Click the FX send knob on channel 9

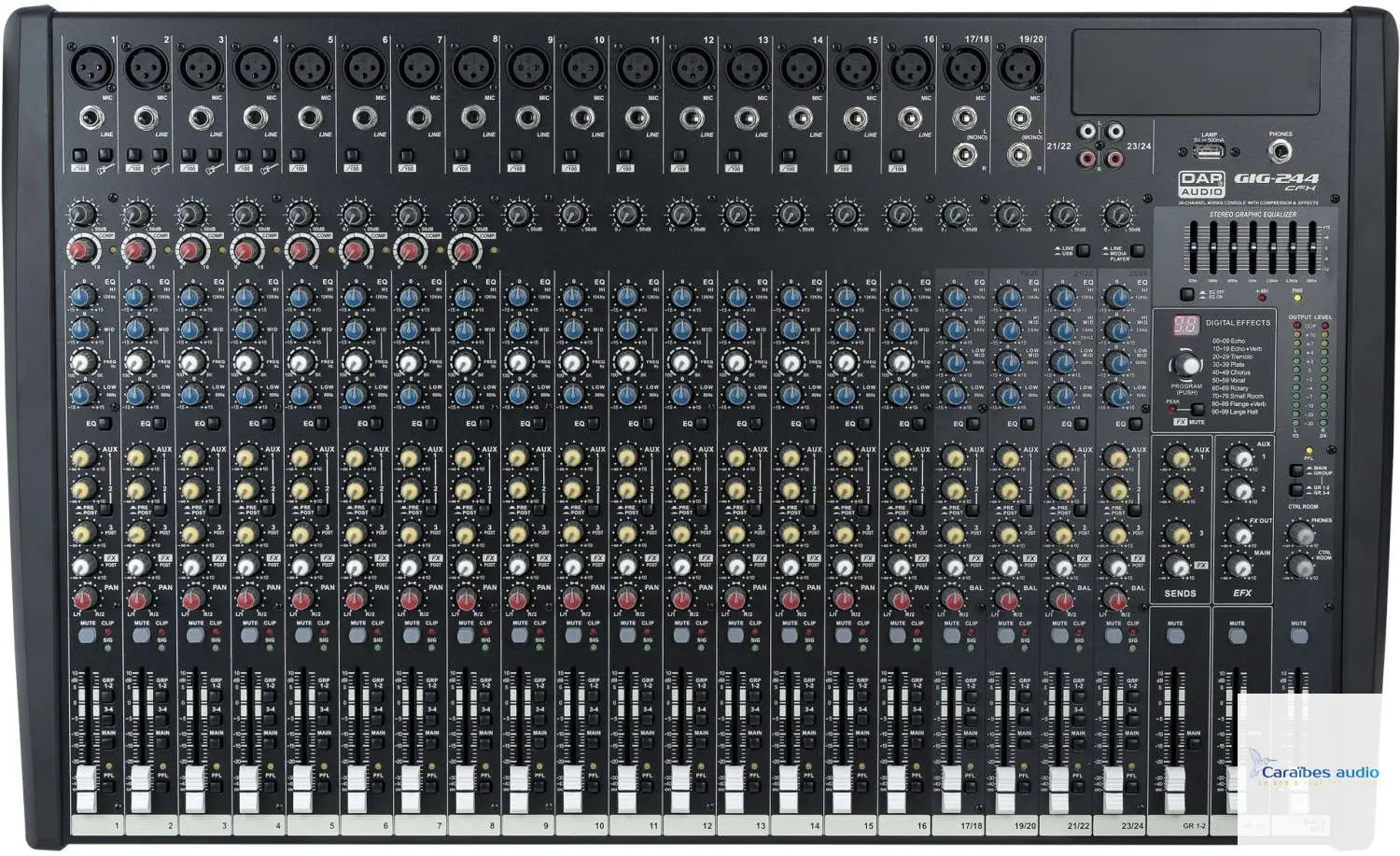[x=518, y=566]
